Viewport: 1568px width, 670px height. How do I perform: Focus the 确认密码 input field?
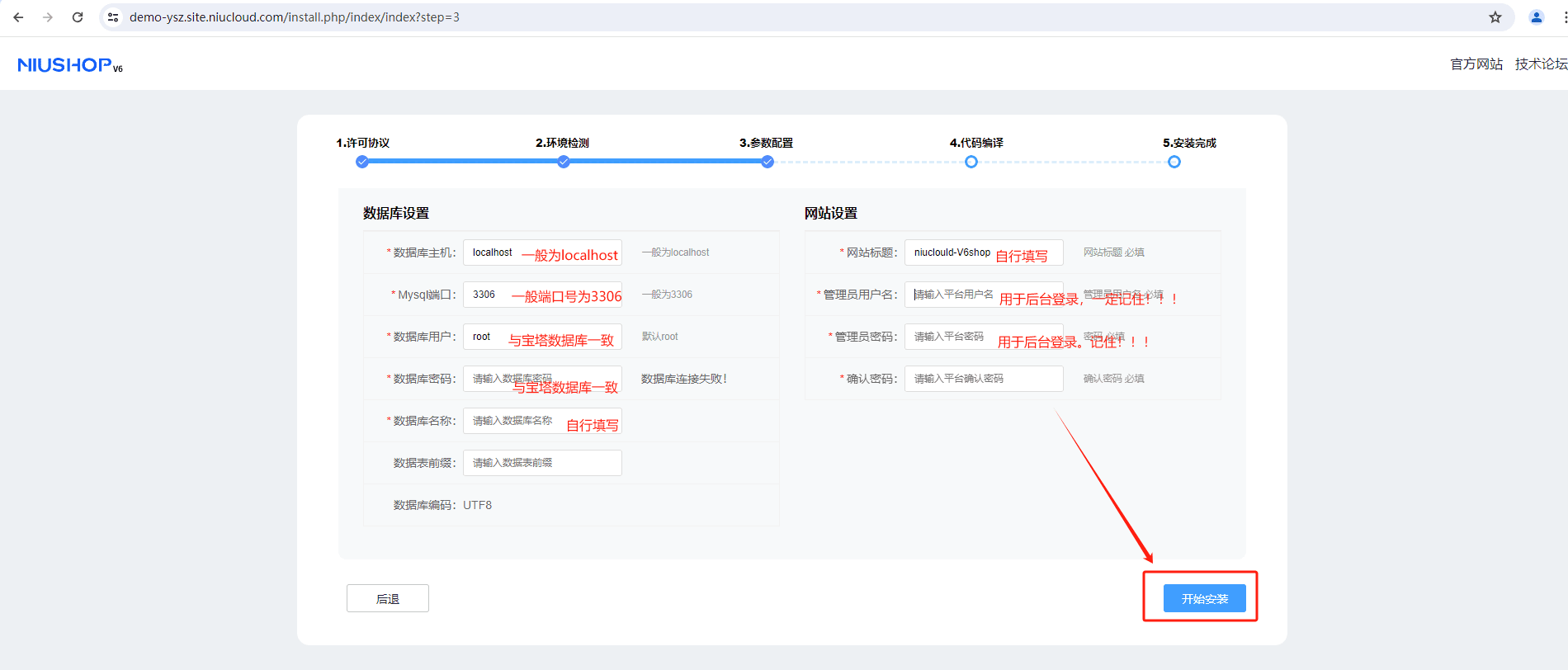point(983,379)
